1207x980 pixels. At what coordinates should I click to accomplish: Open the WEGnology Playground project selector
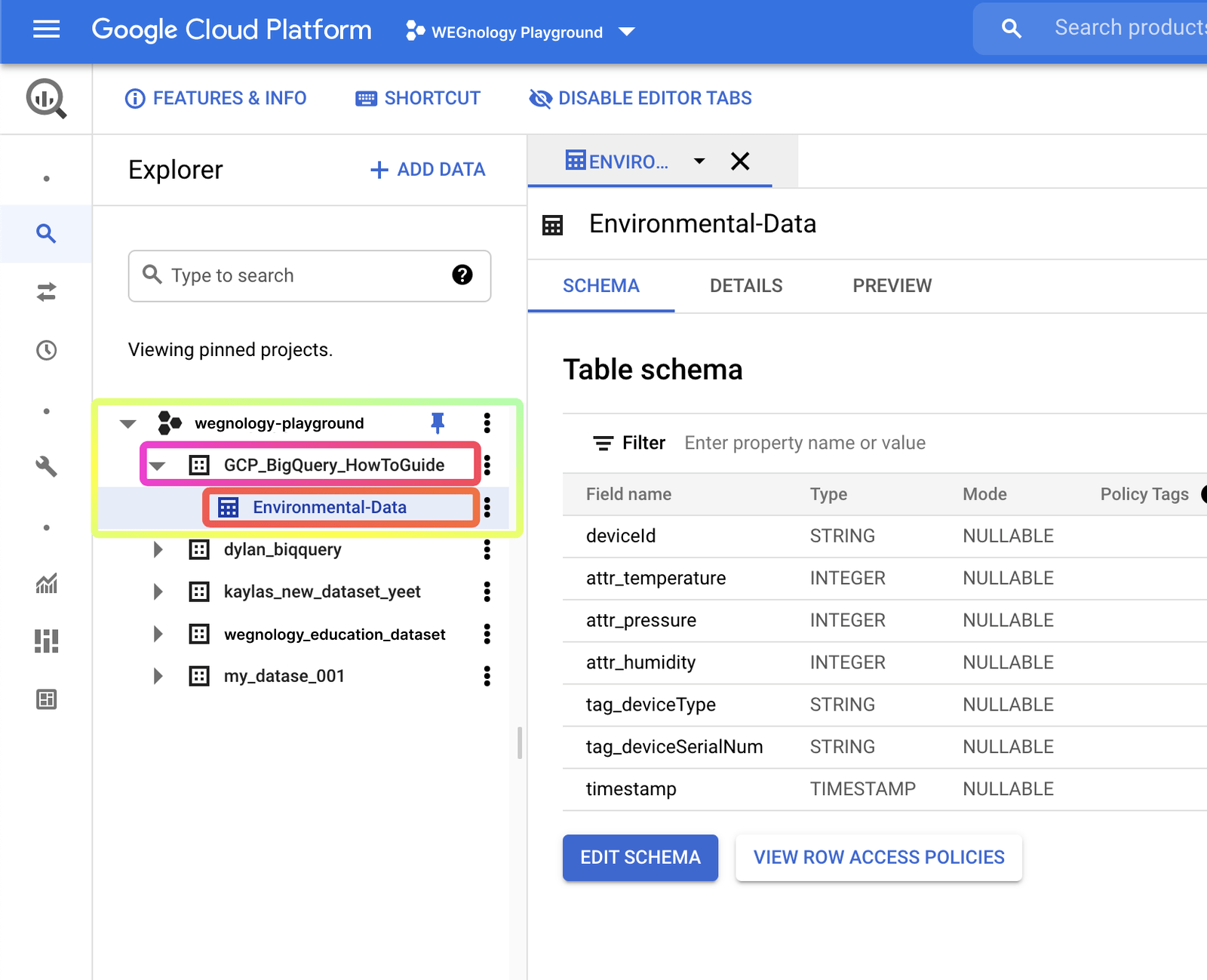click(x=520, y=32)
